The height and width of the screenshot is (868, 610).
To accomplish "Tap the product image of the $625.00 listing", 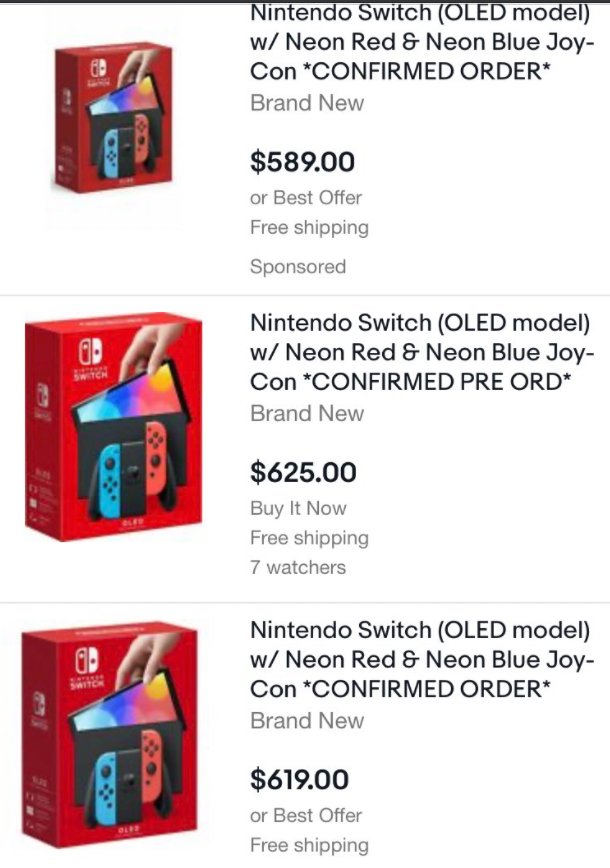I will click(x=113, y=429).
